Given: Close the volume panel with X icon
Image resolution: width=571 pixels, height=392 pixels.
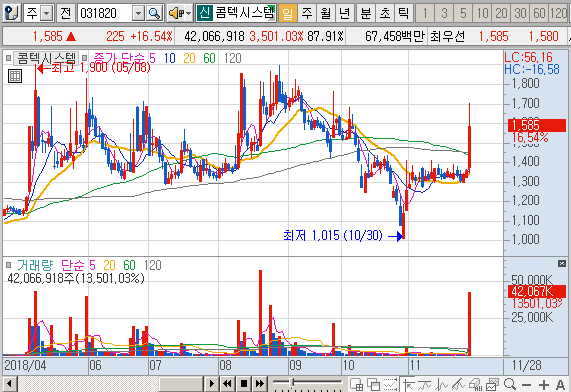Looking at the screenshot, I should coord(562,263).
